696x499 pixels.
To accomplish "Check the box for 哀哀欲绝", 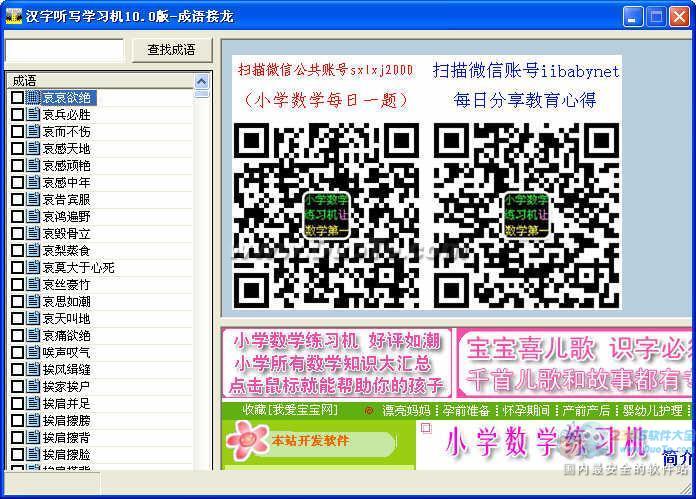I will 17,98.
